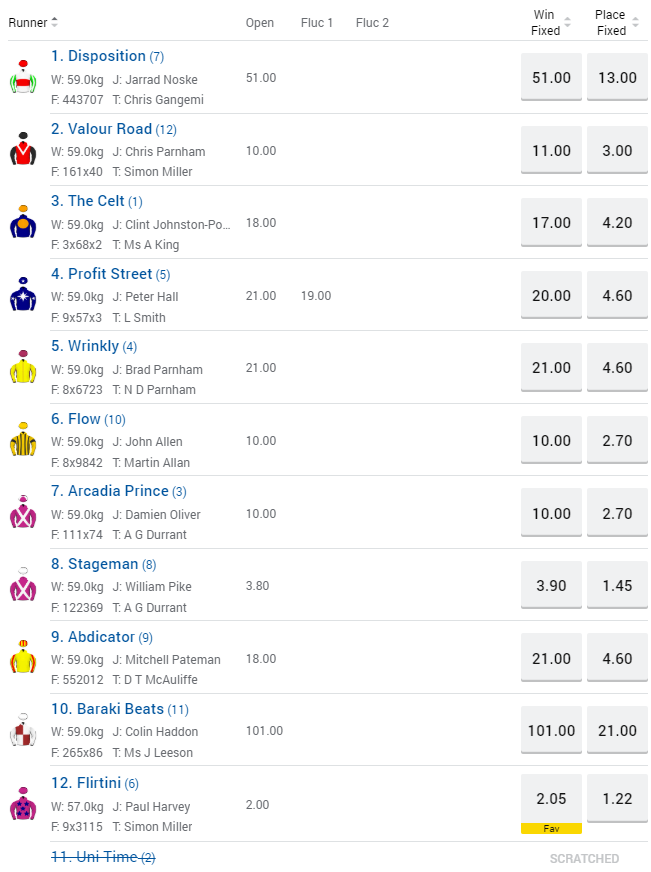Select Baraki Beats place odds 21.00

(617, 731)
